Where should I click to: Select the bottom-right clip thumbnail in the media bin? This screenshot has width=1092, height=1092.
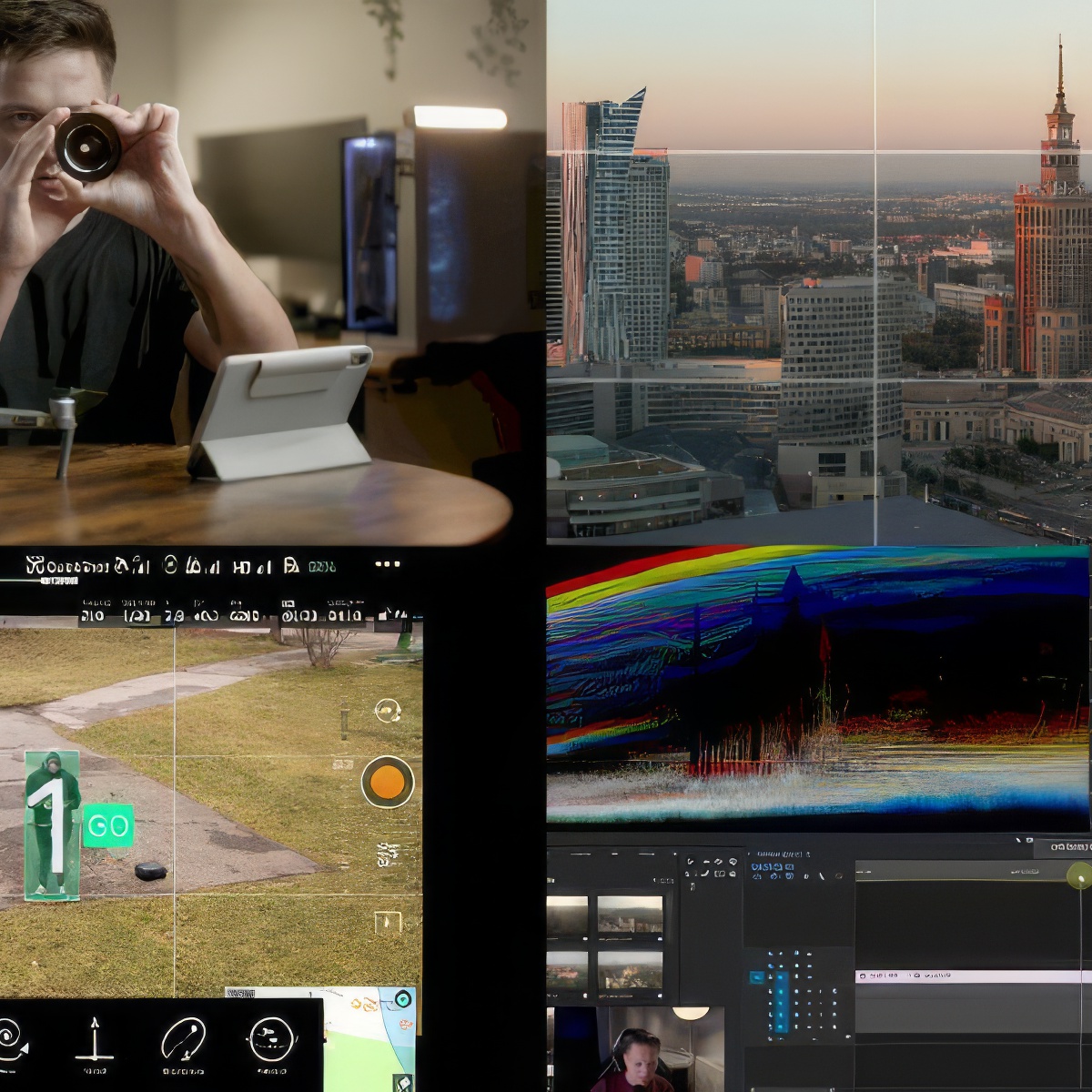(630, 971)
